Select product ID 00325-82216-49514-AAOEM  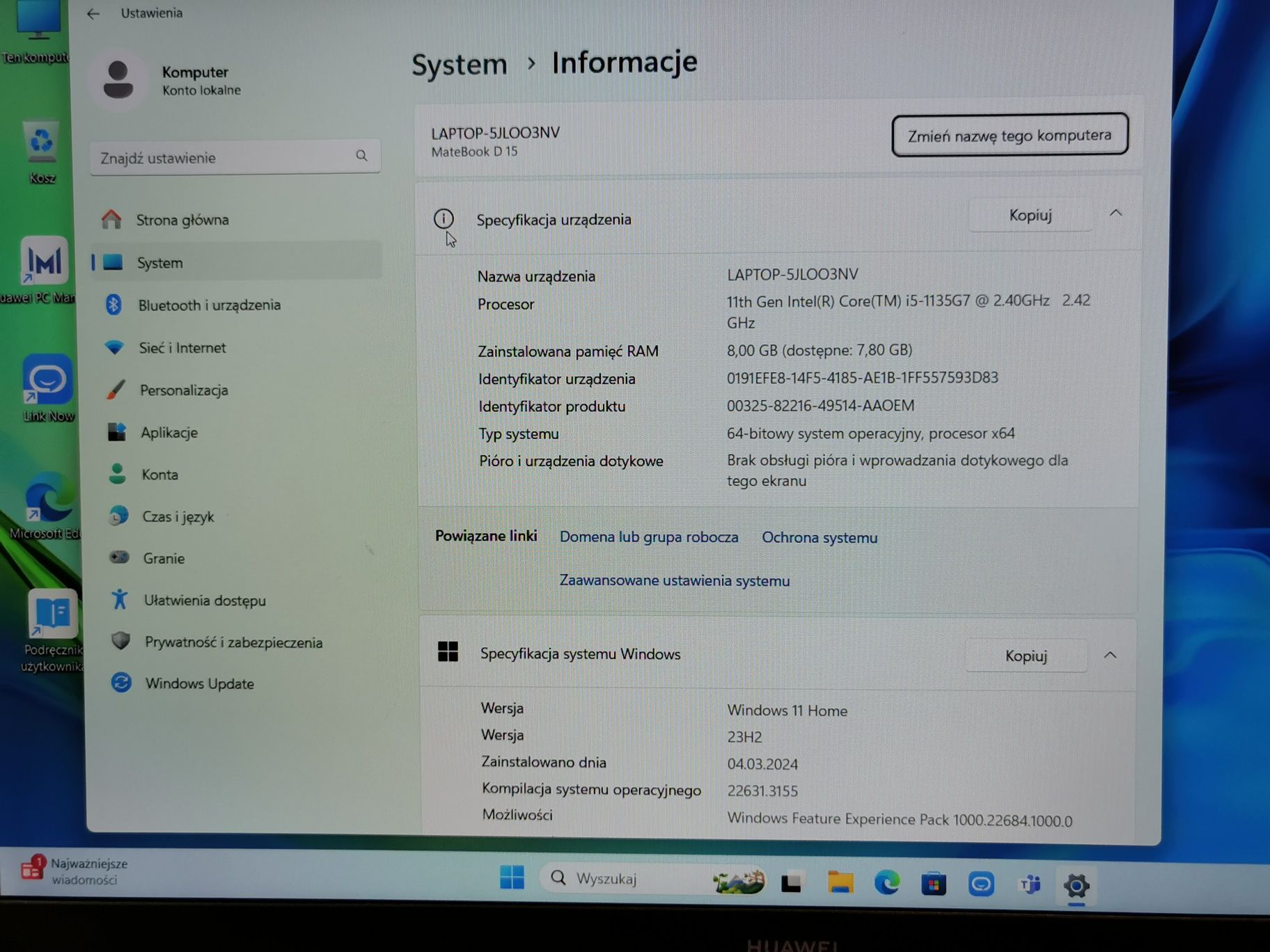pos(821,405)
